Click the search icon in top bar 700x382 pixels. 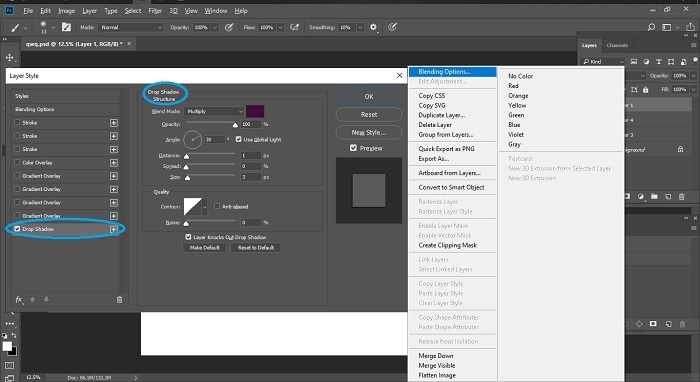(651, 27)
